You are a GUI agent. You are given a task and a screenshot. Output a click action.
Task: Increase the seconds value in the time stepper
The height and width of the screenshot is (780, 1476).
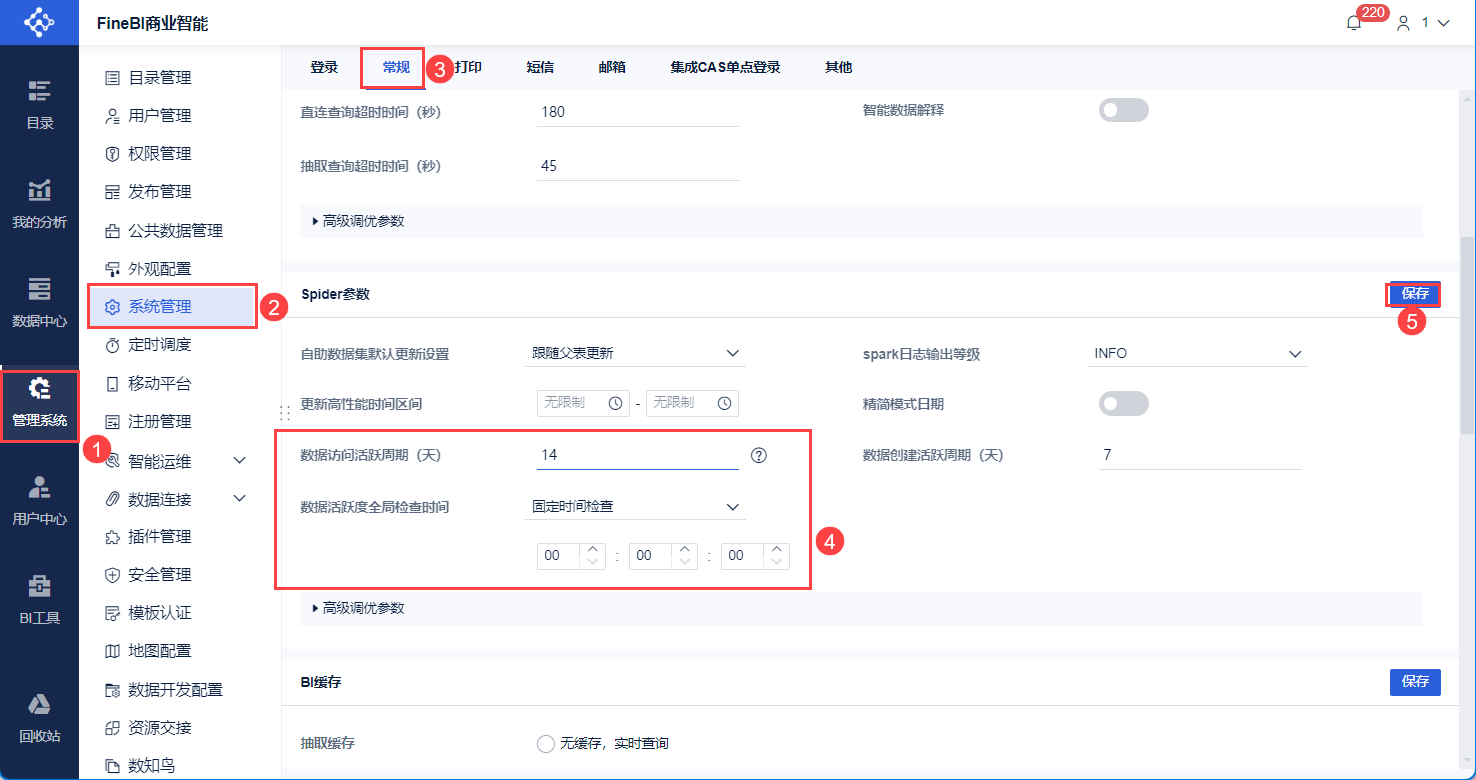point(777,549)
